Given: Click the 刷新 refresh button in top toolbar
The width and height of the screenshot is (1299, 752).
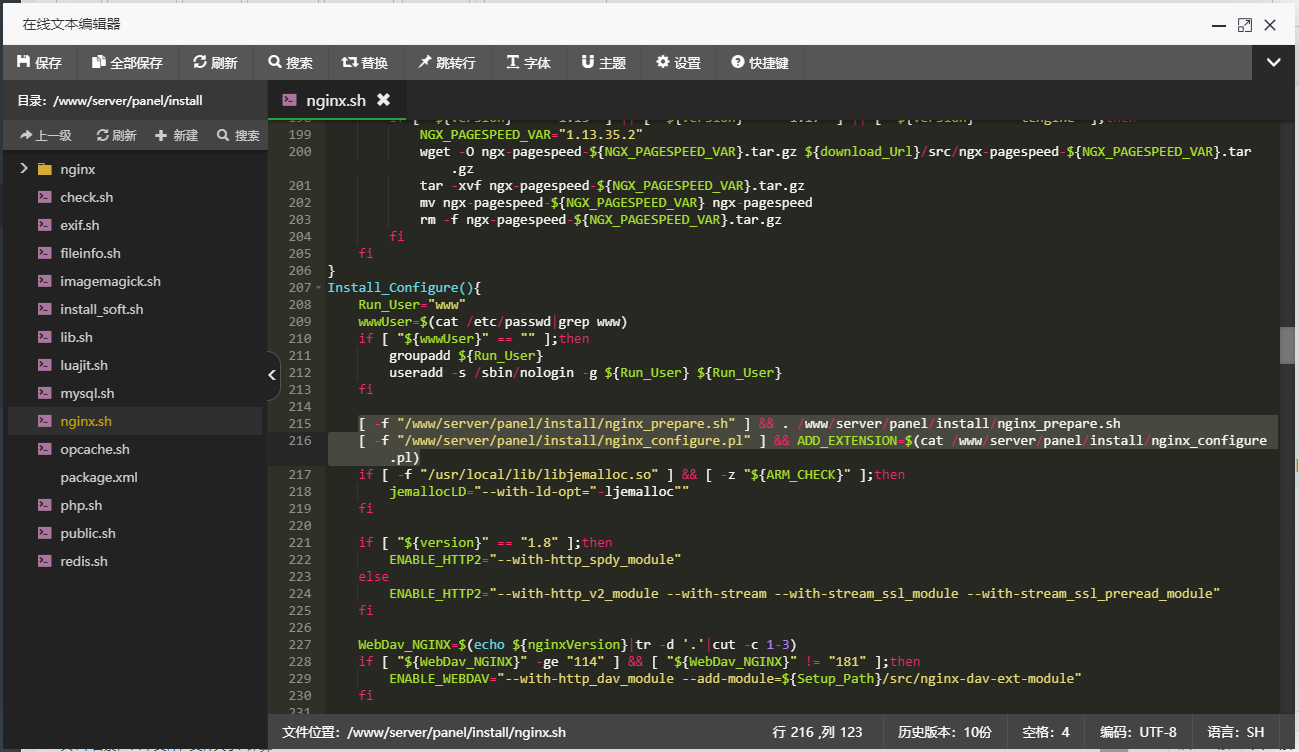Looking at the screenshot, I should tap(216, 62).
